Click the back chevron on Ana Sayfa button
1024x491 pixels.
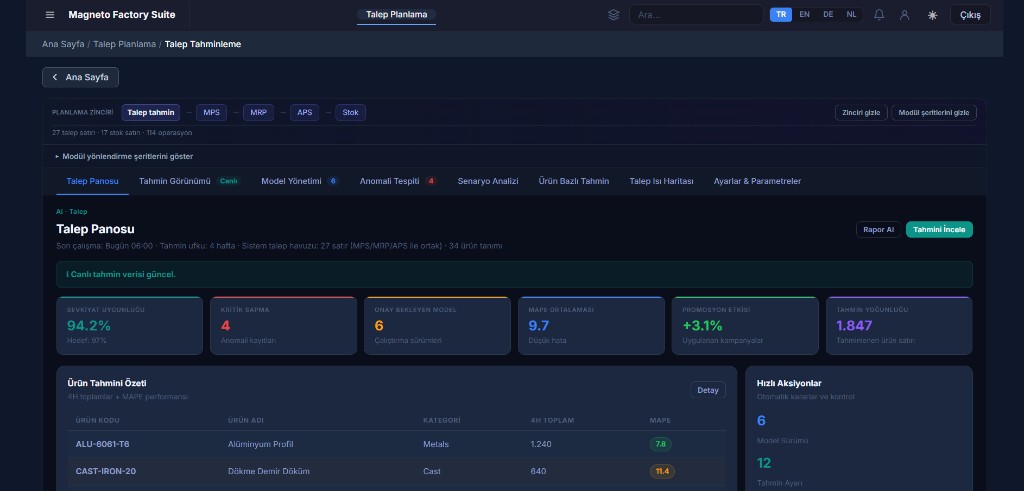click(x=55, y=77)
